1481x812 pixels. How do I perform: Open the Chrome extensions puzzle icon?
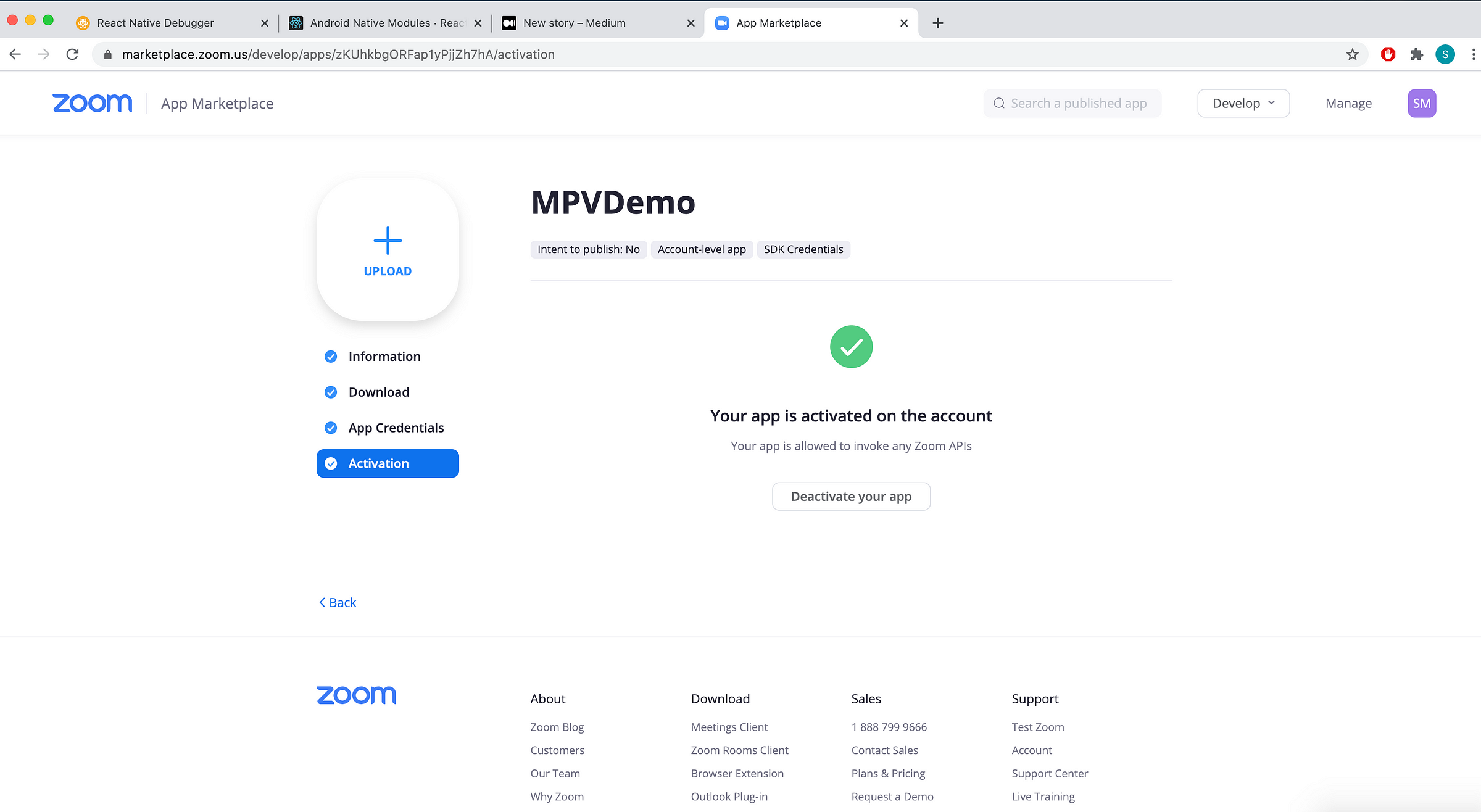[x=1417, y=54]
